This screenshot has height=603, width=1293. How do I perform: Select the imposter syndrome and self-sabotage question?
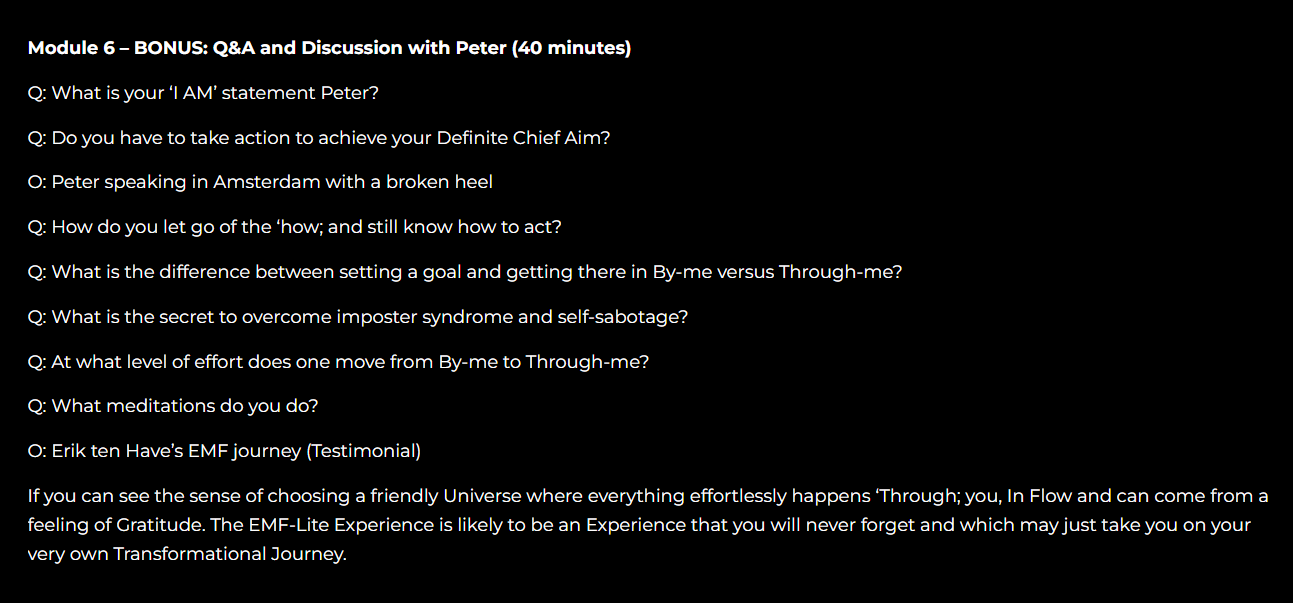click(x=358, y=317)
